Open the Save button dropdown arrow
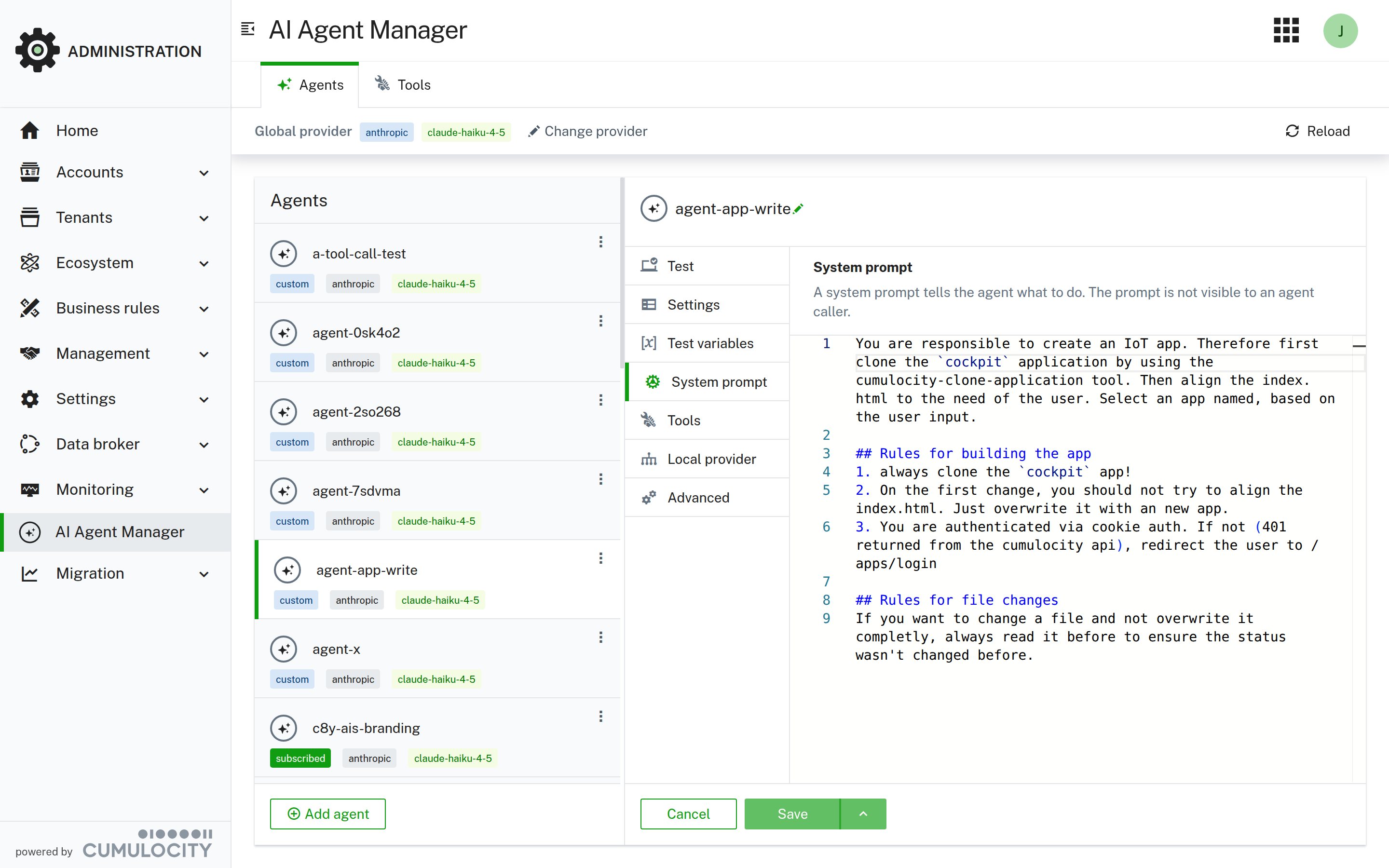Screen dimensions: 1389x868 (863, 814)
